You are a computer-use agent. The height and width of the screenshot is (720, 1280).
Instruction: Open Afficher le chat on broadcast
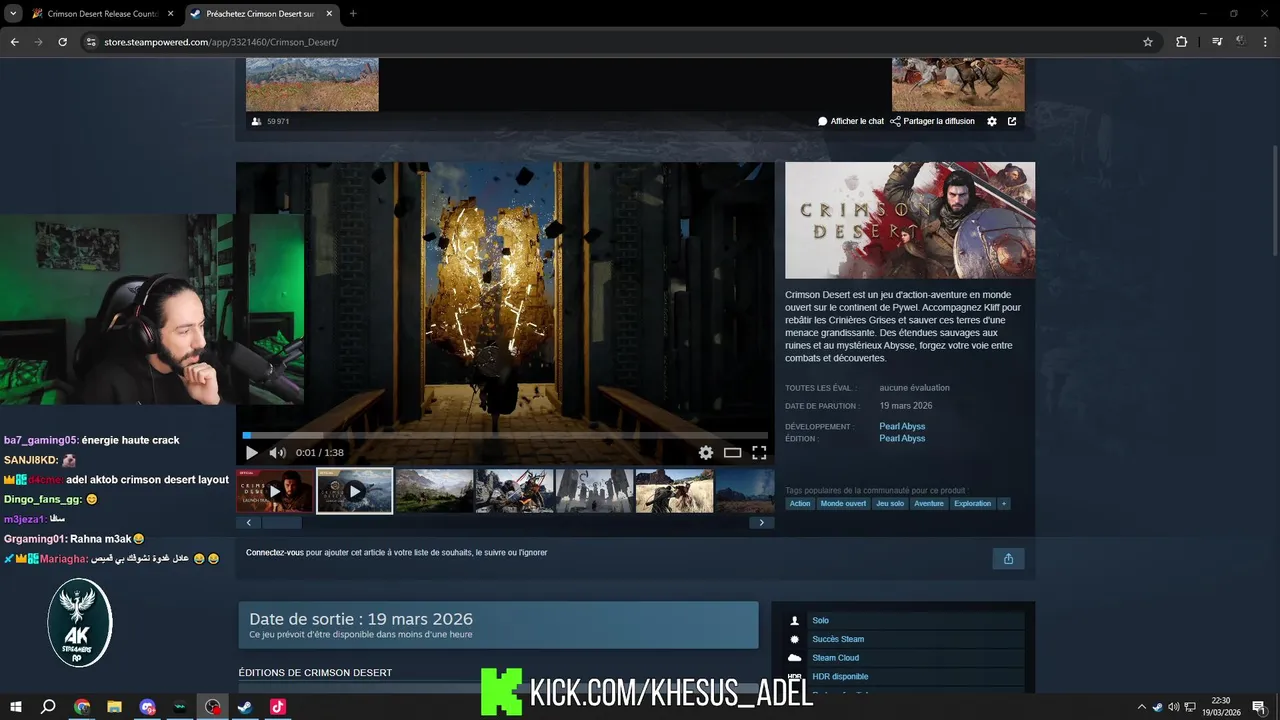851,121
